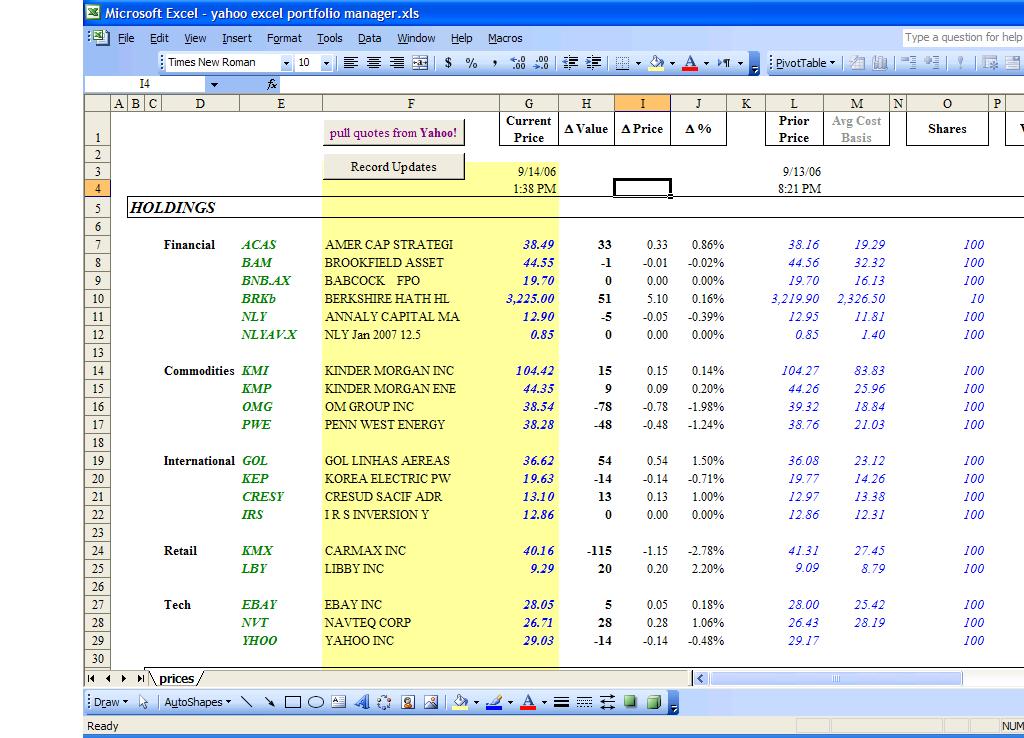Open the AutoShapes dropdown menu
1024x738 pixels.
197,702
